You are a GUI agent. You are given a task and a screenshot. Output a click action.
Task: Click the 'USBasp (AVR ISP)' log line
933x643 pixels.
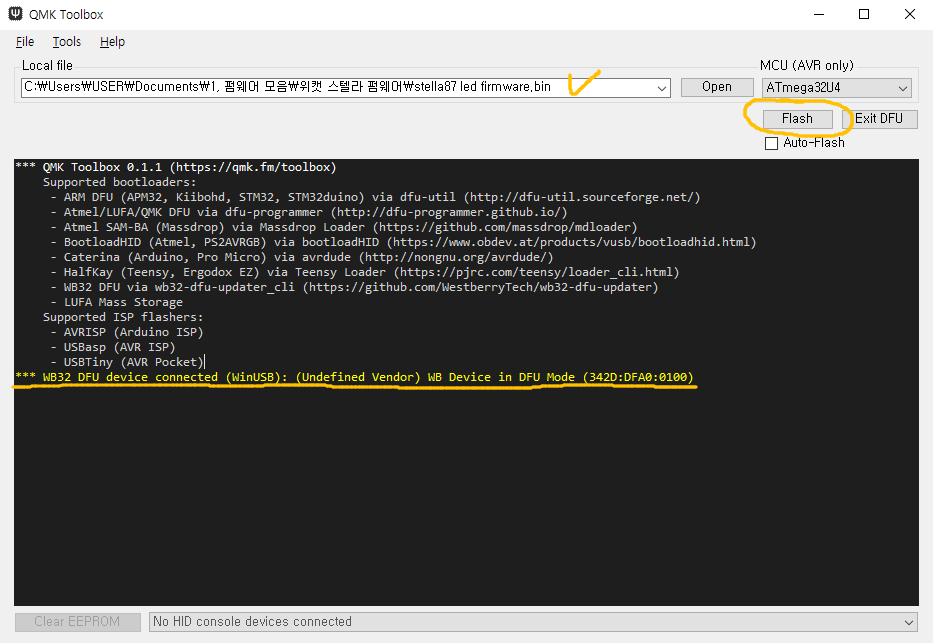pyautogui.click(x=113, y=347)
